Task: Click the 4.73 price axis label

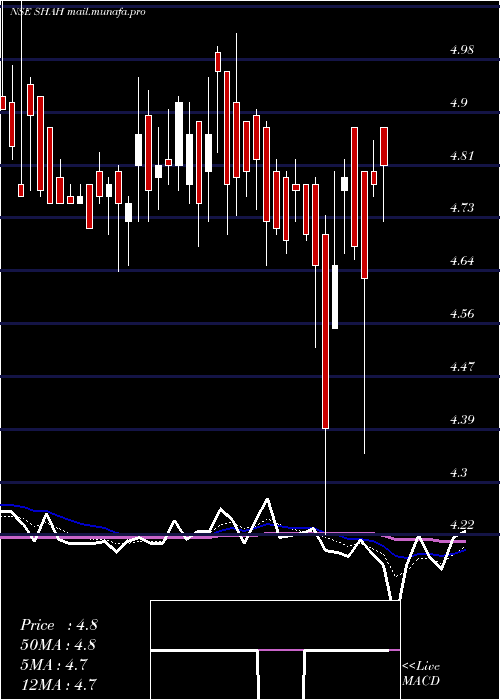Action: click(462, 208)
